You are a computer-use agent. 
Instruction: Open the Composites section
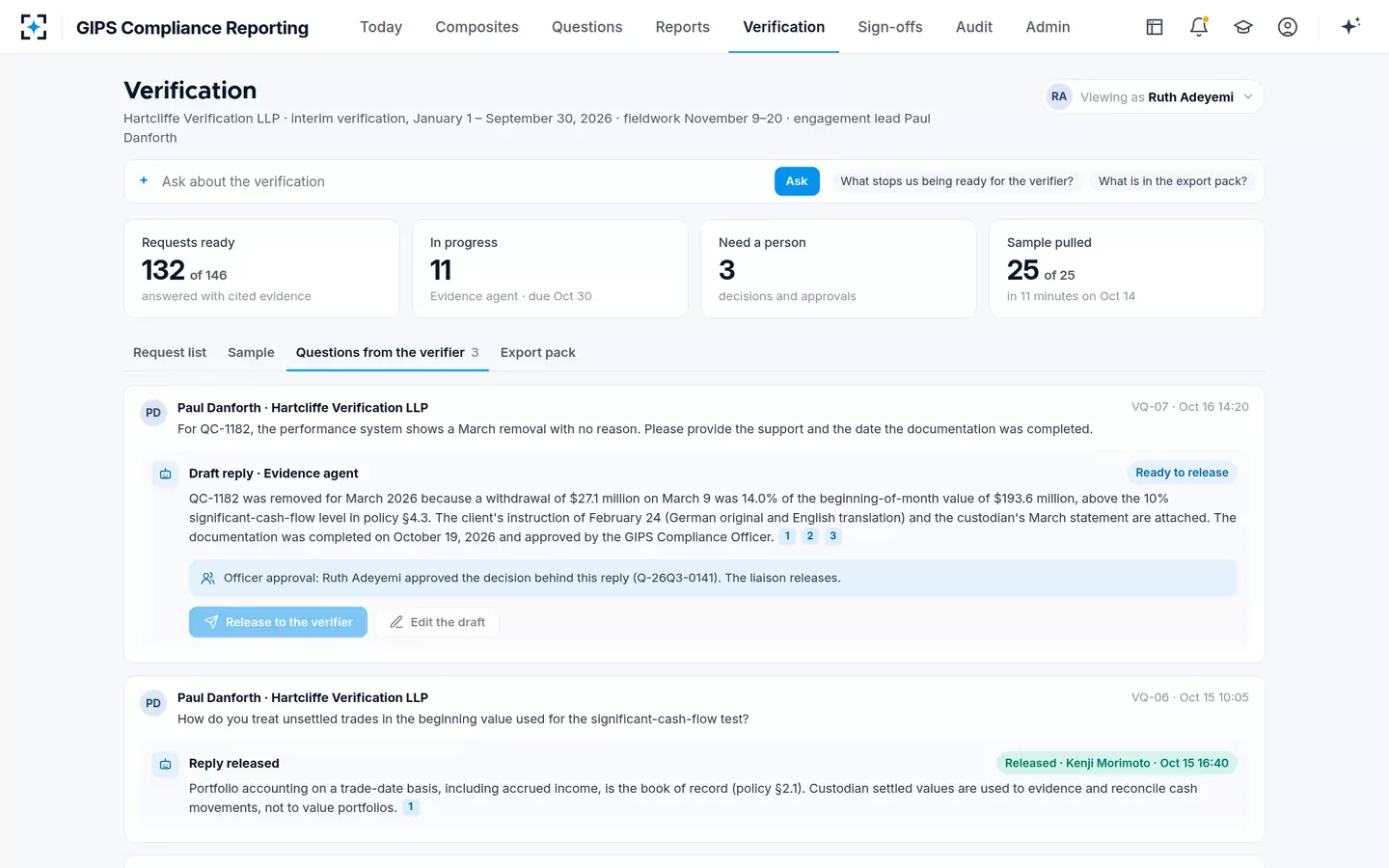[x=477, y=27]
